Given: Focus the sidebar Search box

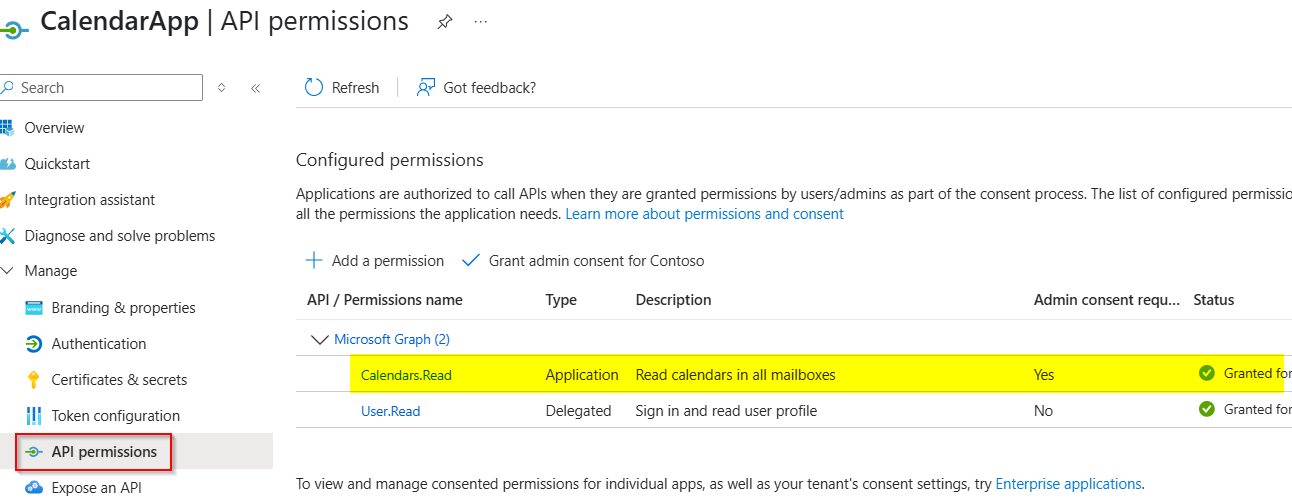Looking at the screenshot, I should [101, 88].
